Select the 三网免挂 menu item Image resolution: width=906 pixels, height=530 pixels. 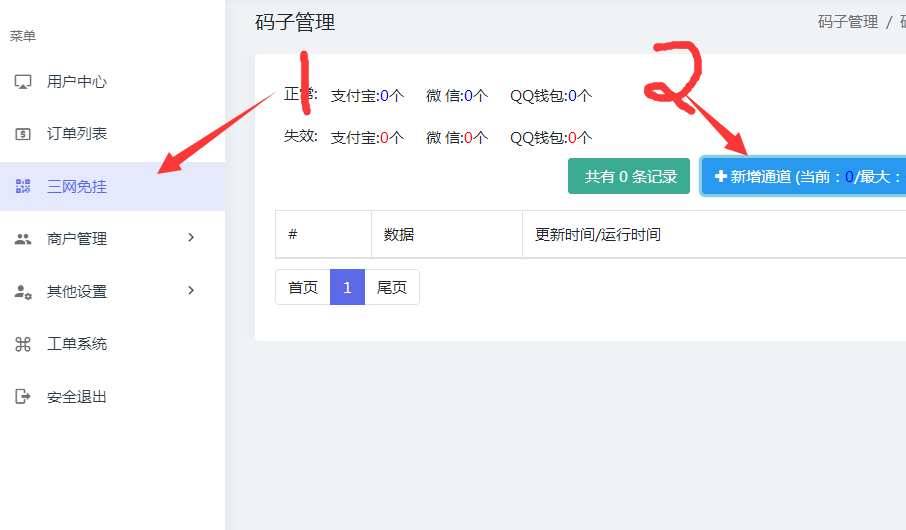[x=113, y=186]
